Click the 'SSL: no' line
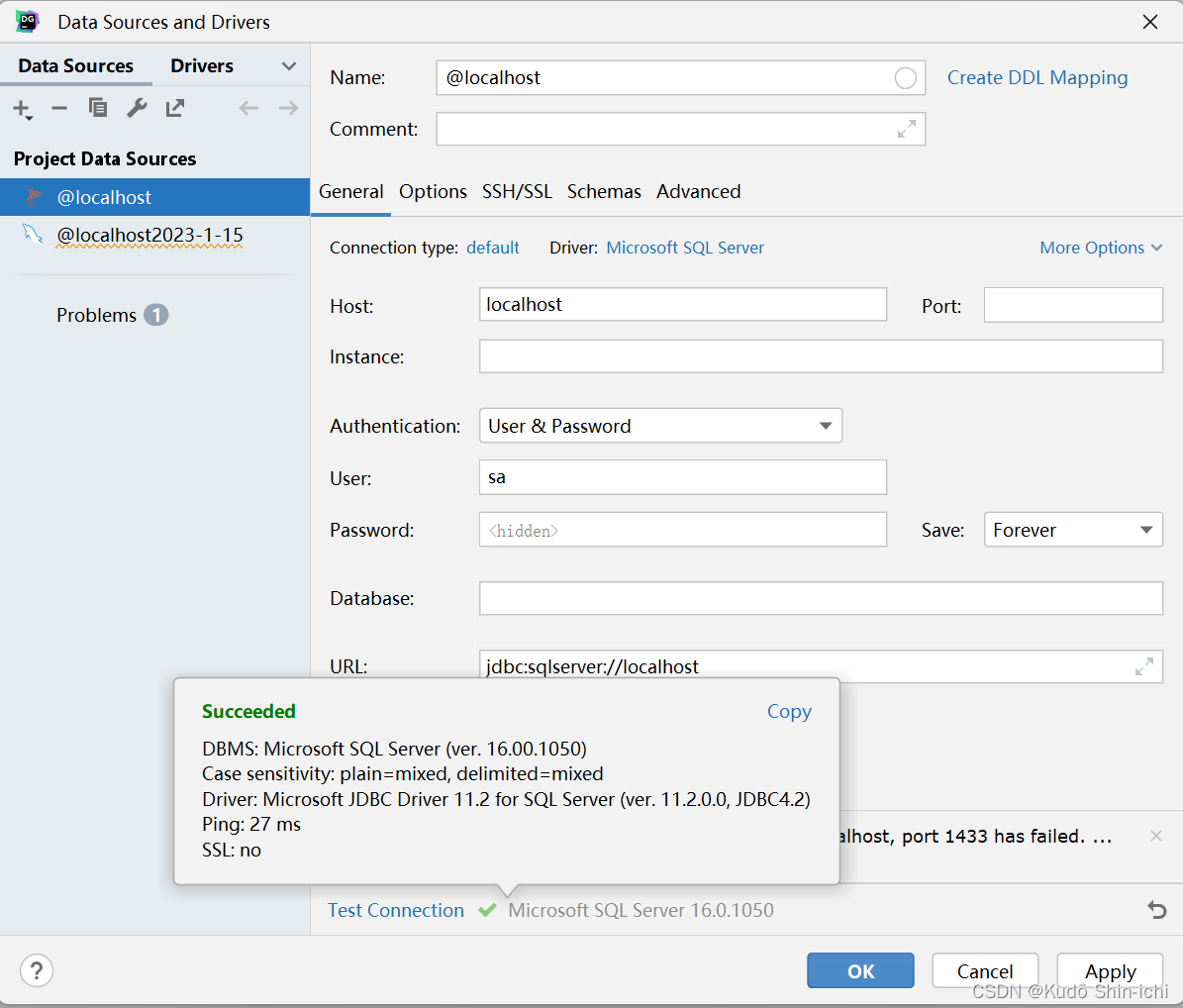1183x1008 pixels. 232,850
